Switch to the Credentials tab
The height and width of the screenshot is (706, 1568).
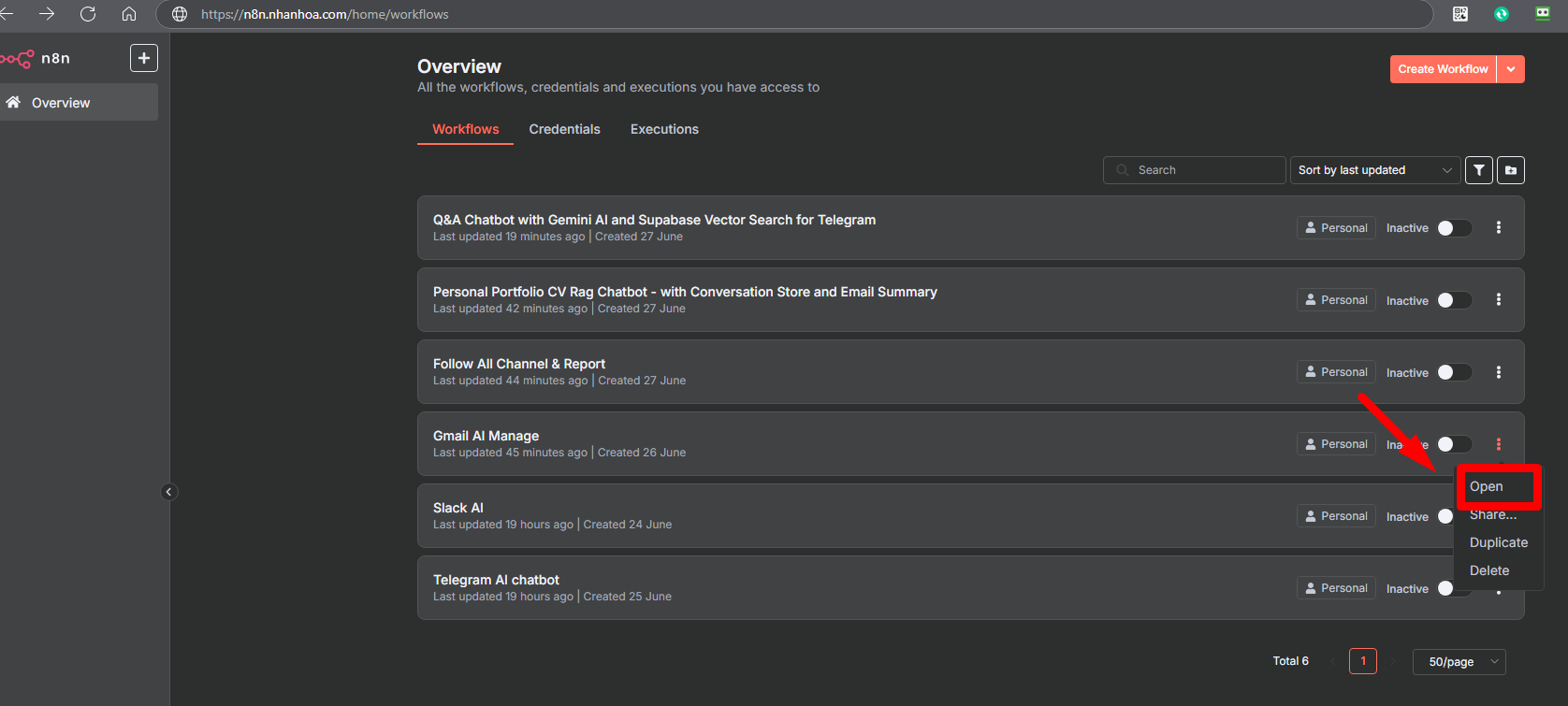(x=564, y=129)
